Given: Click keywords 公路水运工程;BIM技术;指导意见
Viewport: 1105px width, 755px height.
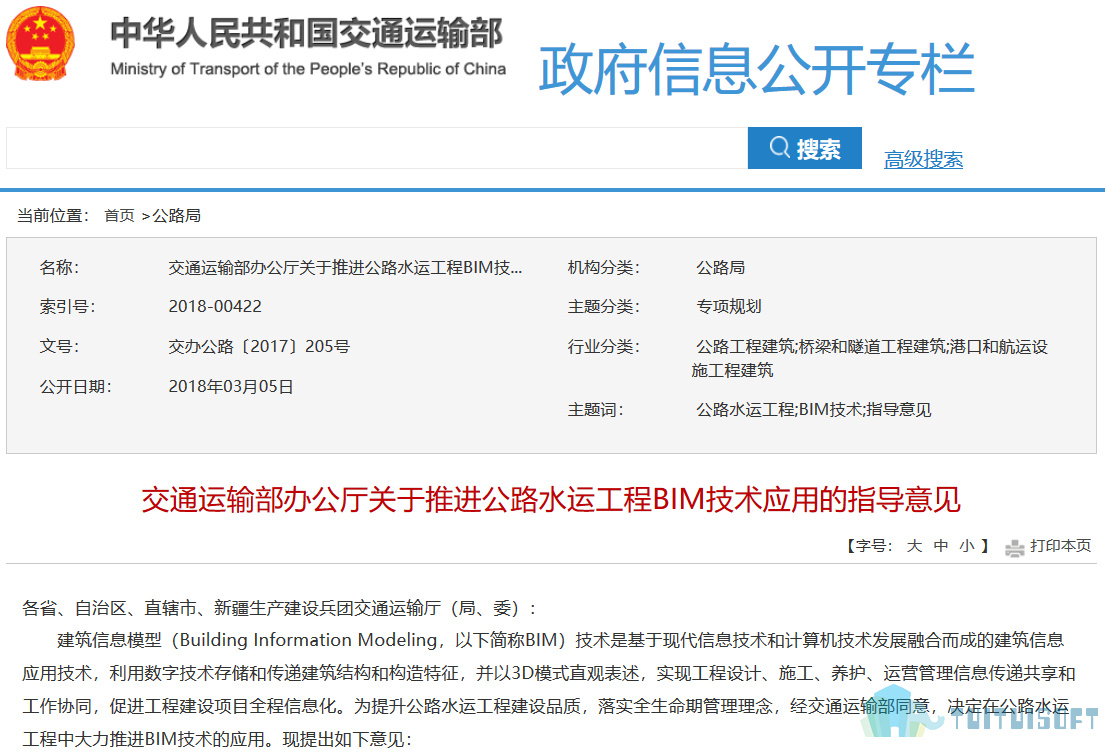Looking at the screenshot, I should [x=813, y=410].
